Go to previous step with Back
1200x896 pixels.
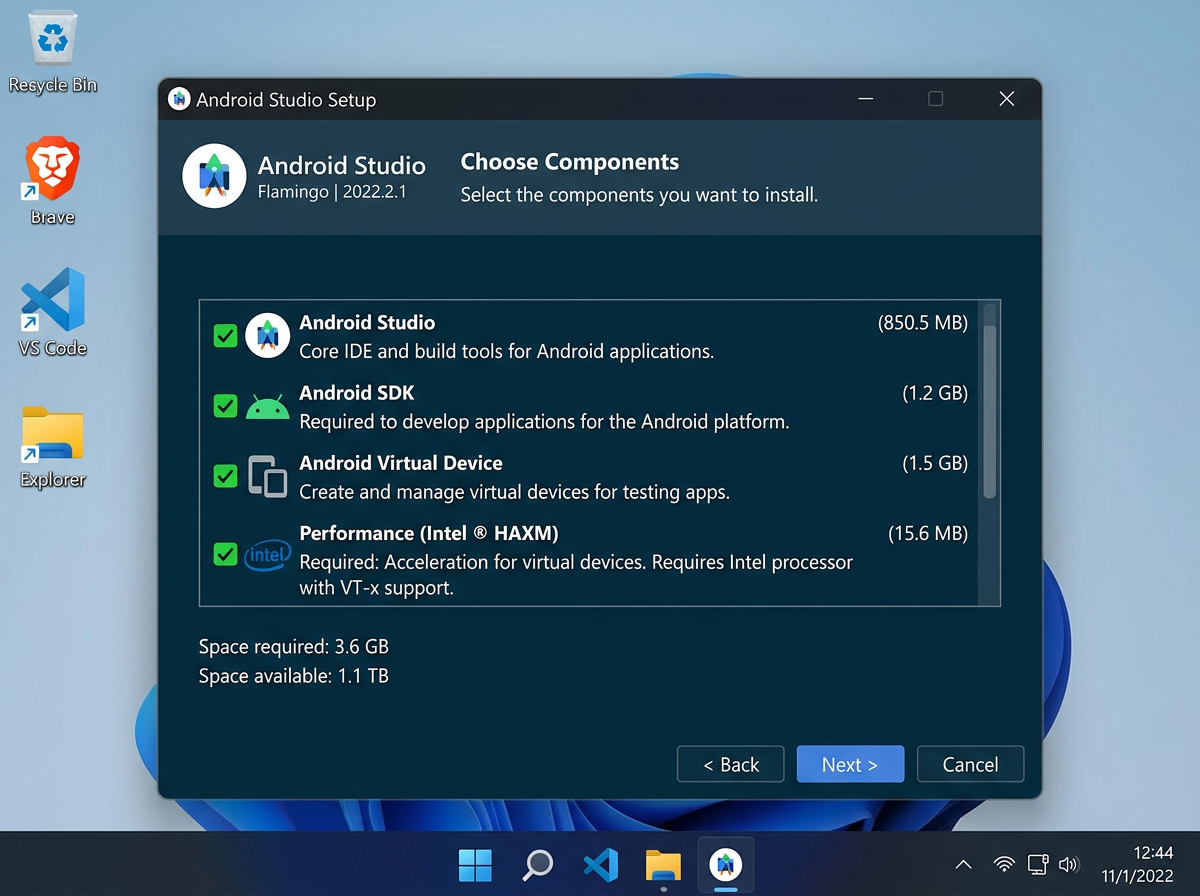click(x=731, y=764)
